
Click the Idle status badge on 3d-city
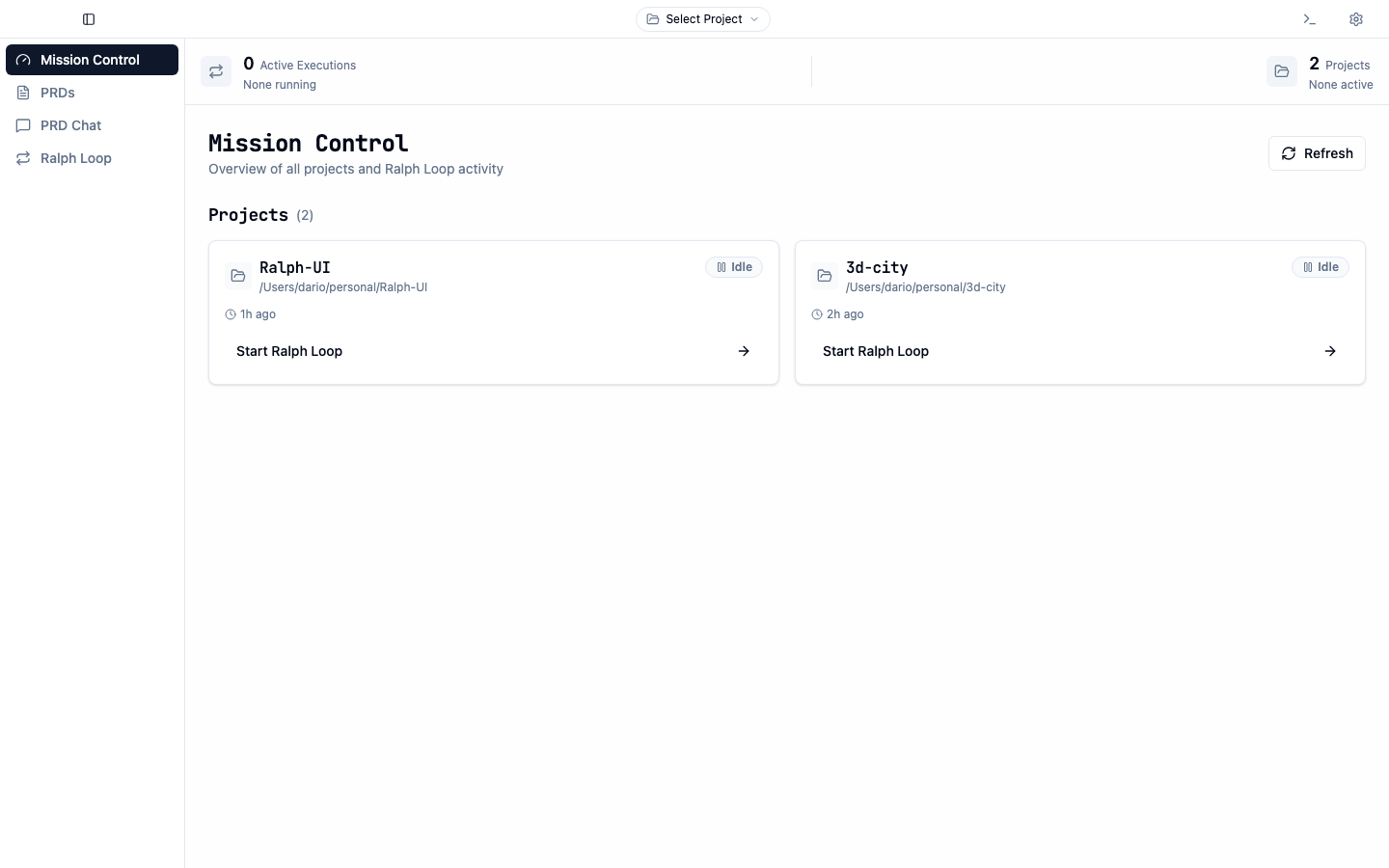[1321, 267]
